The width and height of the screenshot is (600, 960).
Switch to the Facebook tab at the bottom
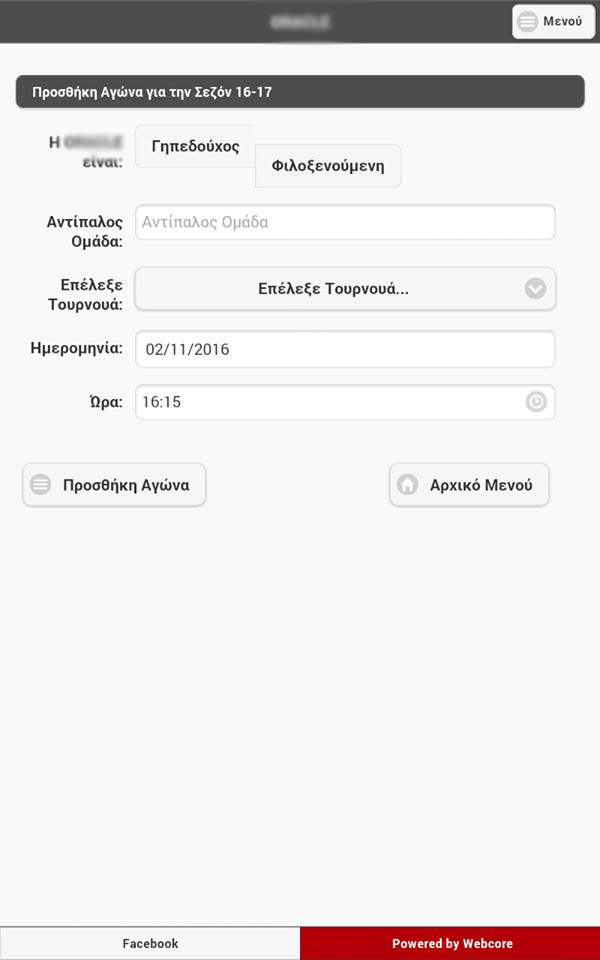[x=150, y=943]
